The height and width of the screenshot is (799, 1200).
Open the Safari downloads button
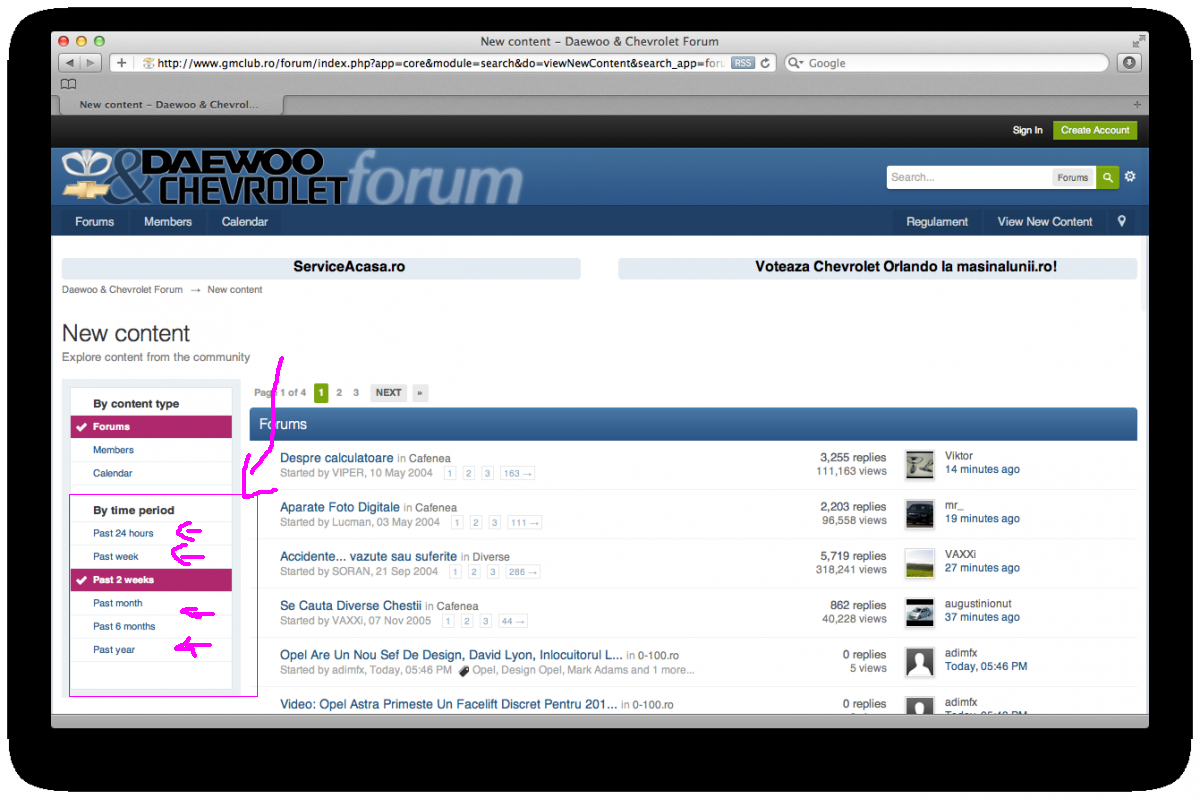1129,63
